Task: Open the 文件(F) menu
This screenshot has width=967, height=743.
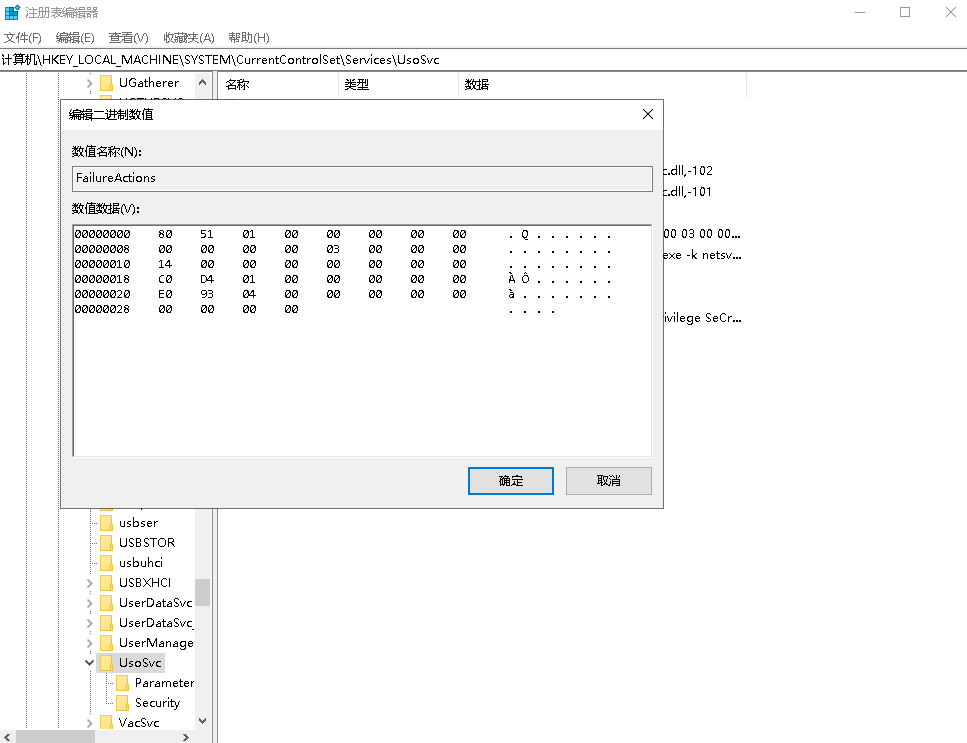Action: tap(23, 38)
